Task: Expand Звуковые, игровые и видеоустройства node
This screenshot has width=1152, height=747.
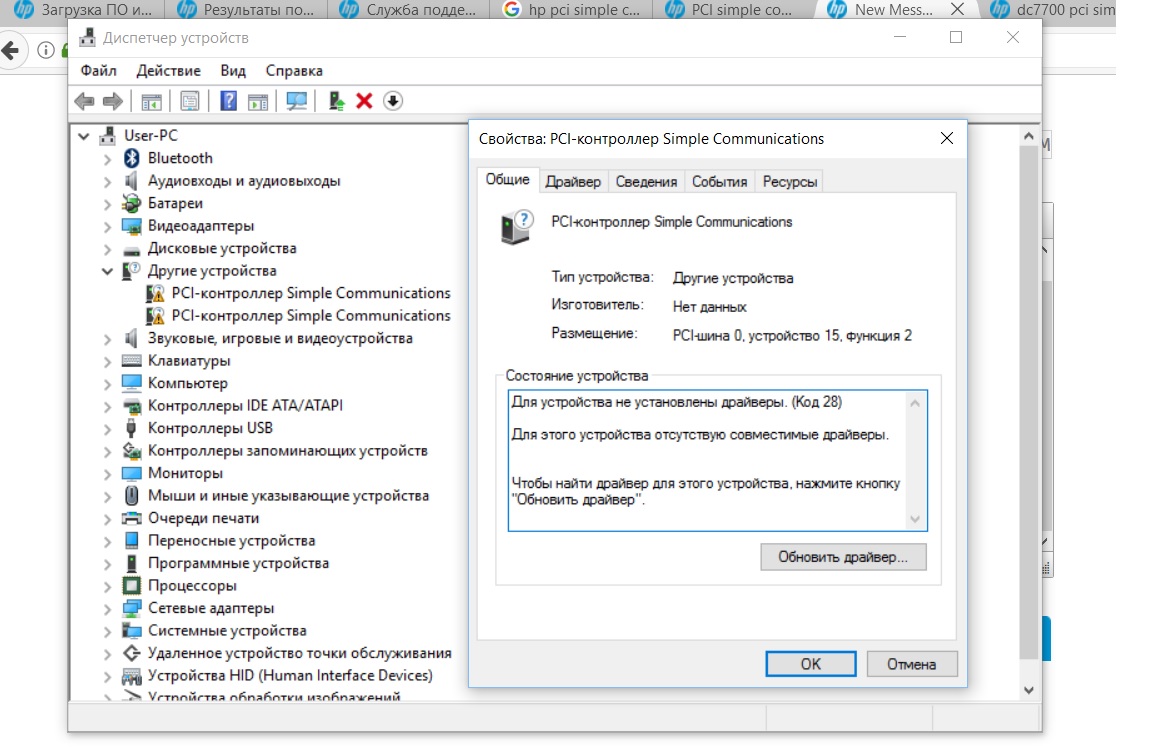Action: coord(107,339)
